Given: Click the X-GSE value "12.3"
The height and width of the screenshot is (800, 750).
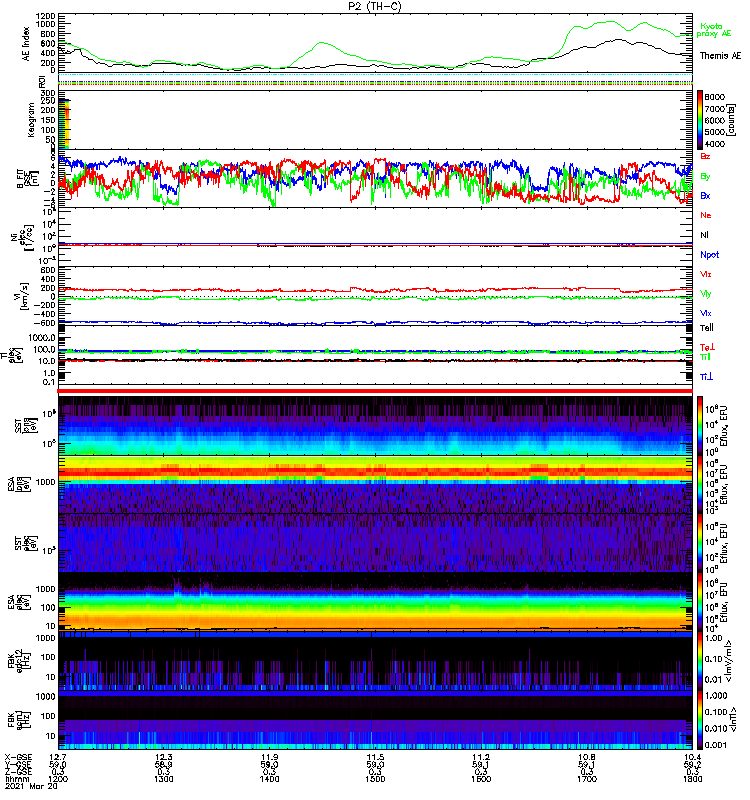Looking at the screenshot, I should click(164, 758).
